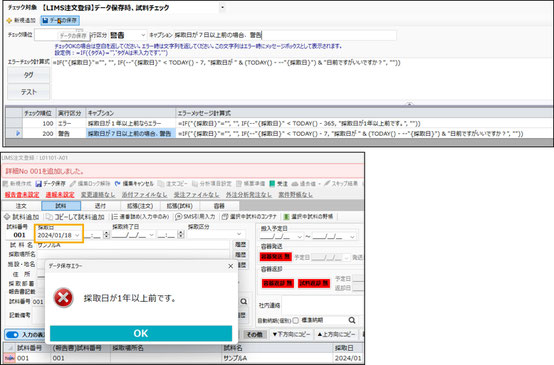Viewport: 554px width, 365px height.
Task: Open the チェック対象 dropdown arrow
Action: [222, 7]
